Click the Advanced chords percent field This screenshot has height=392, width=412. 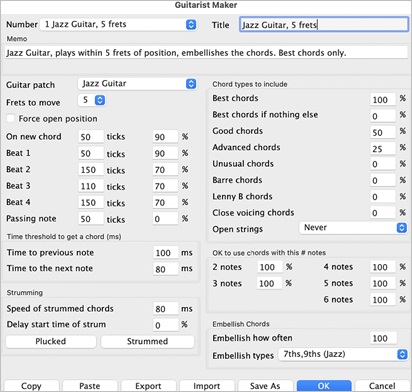tap(383, 149)
